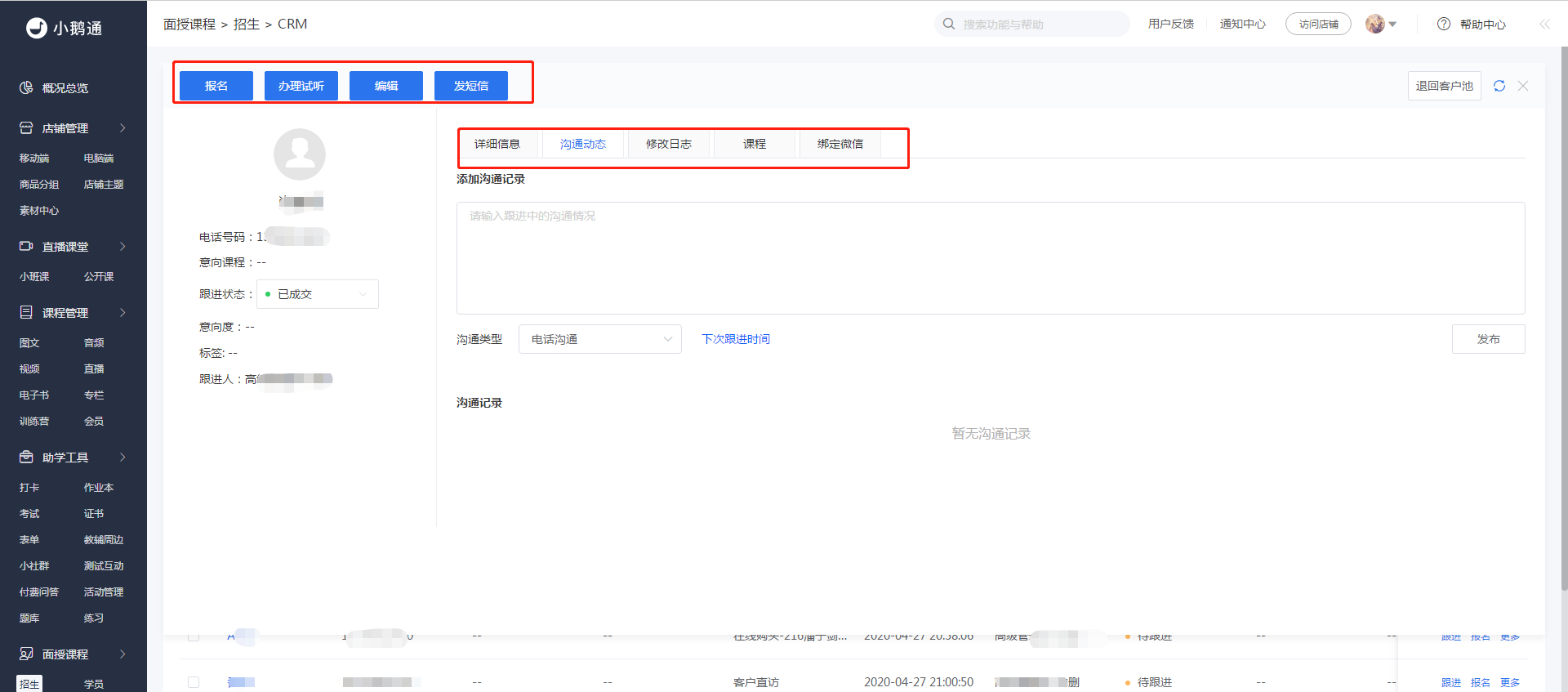Viewport: 1568px width, 692px height.
Task: Click the user avatar in header
Action: 1375,24
